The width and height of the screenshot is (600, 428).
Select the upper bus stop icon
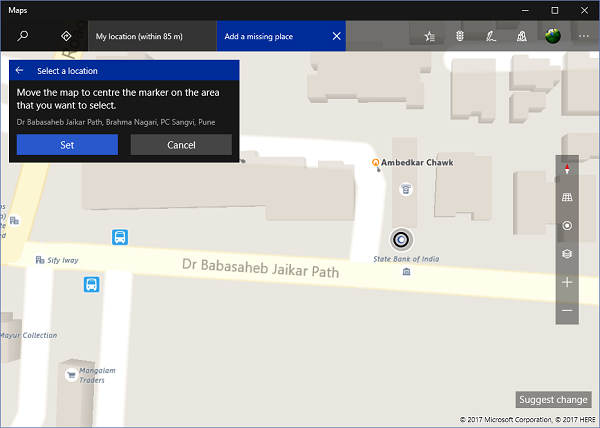pos(120,237)
